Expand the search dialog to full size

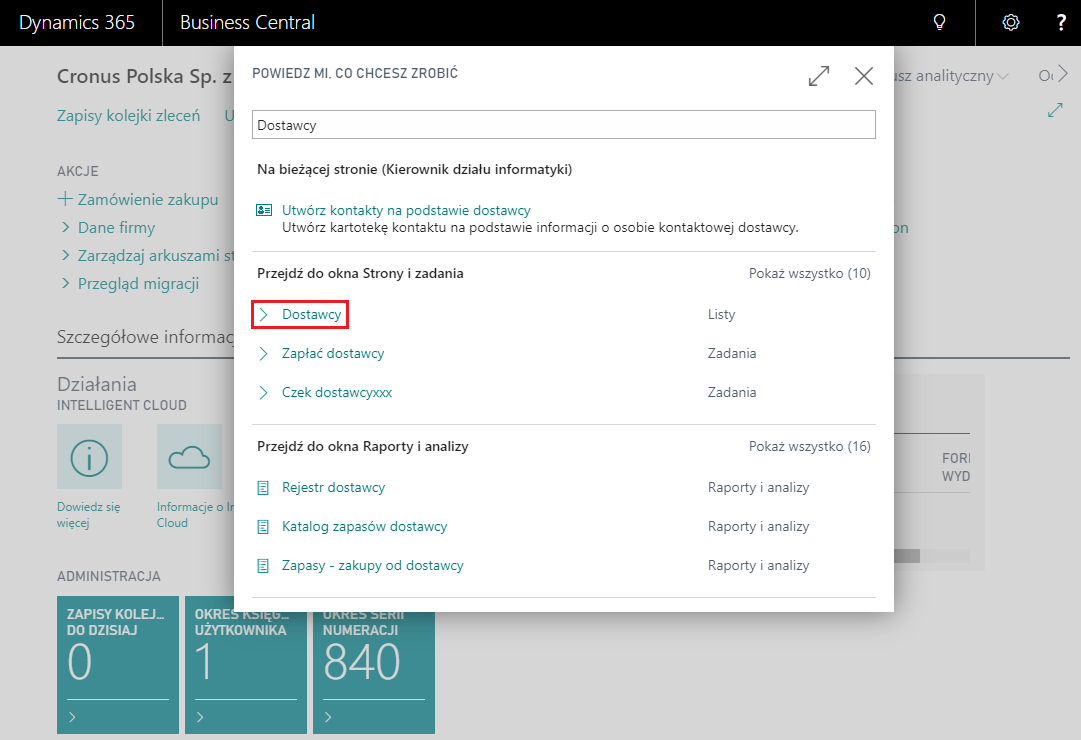(819, 76)
